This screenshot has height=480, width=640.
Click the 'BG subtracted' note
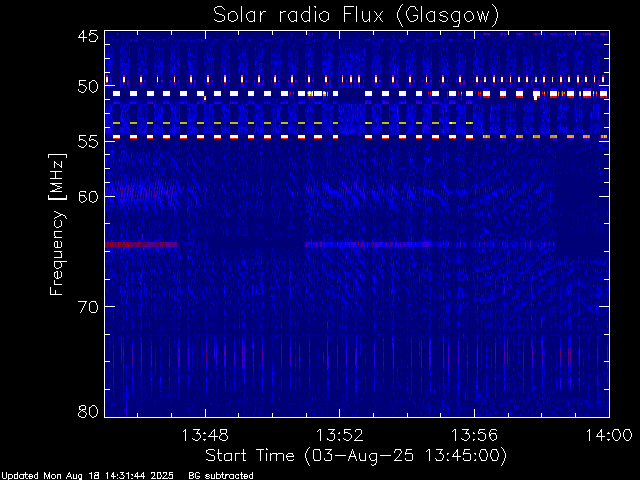221,476
